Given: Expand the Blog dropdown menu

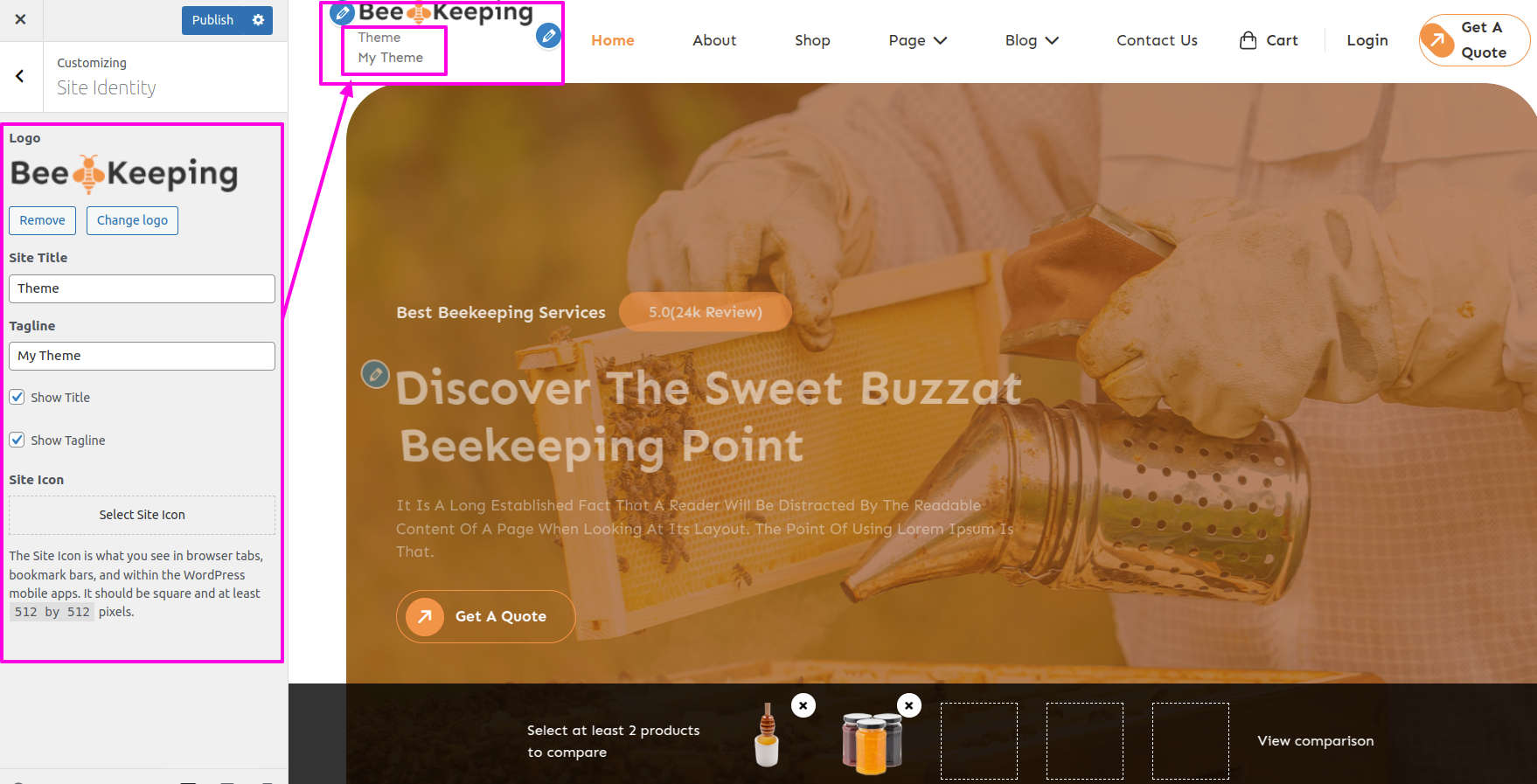Looking at the screenshot, I should click(1032, 40).
